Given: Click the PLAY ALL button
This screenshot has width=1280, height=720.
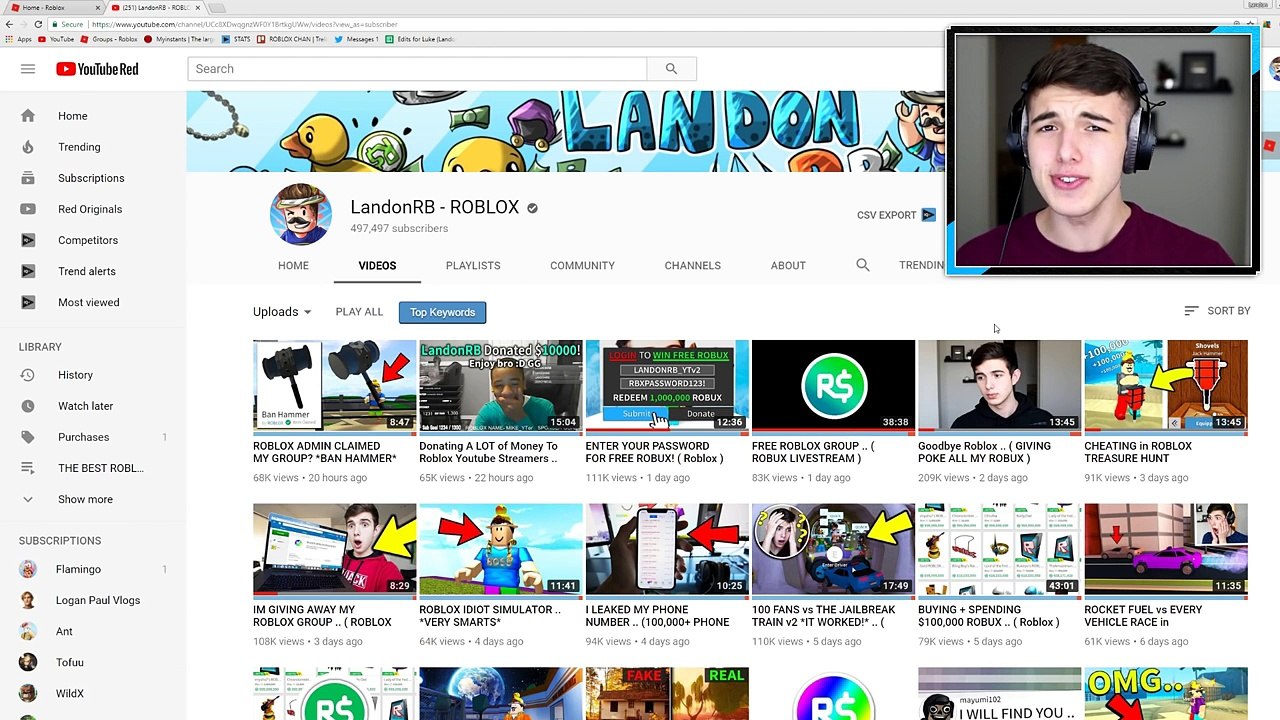Looking at the screenshot, I should click(359, 312).
